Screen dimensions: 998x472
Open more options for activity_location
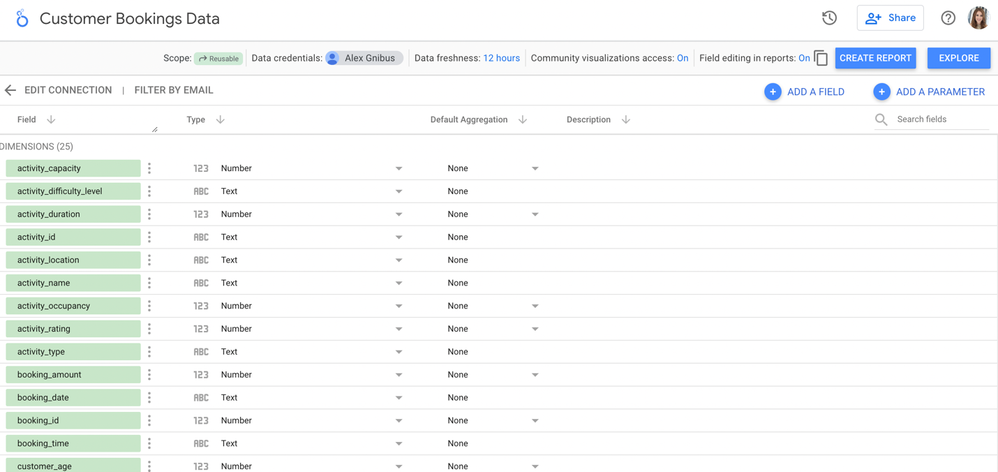149,260
